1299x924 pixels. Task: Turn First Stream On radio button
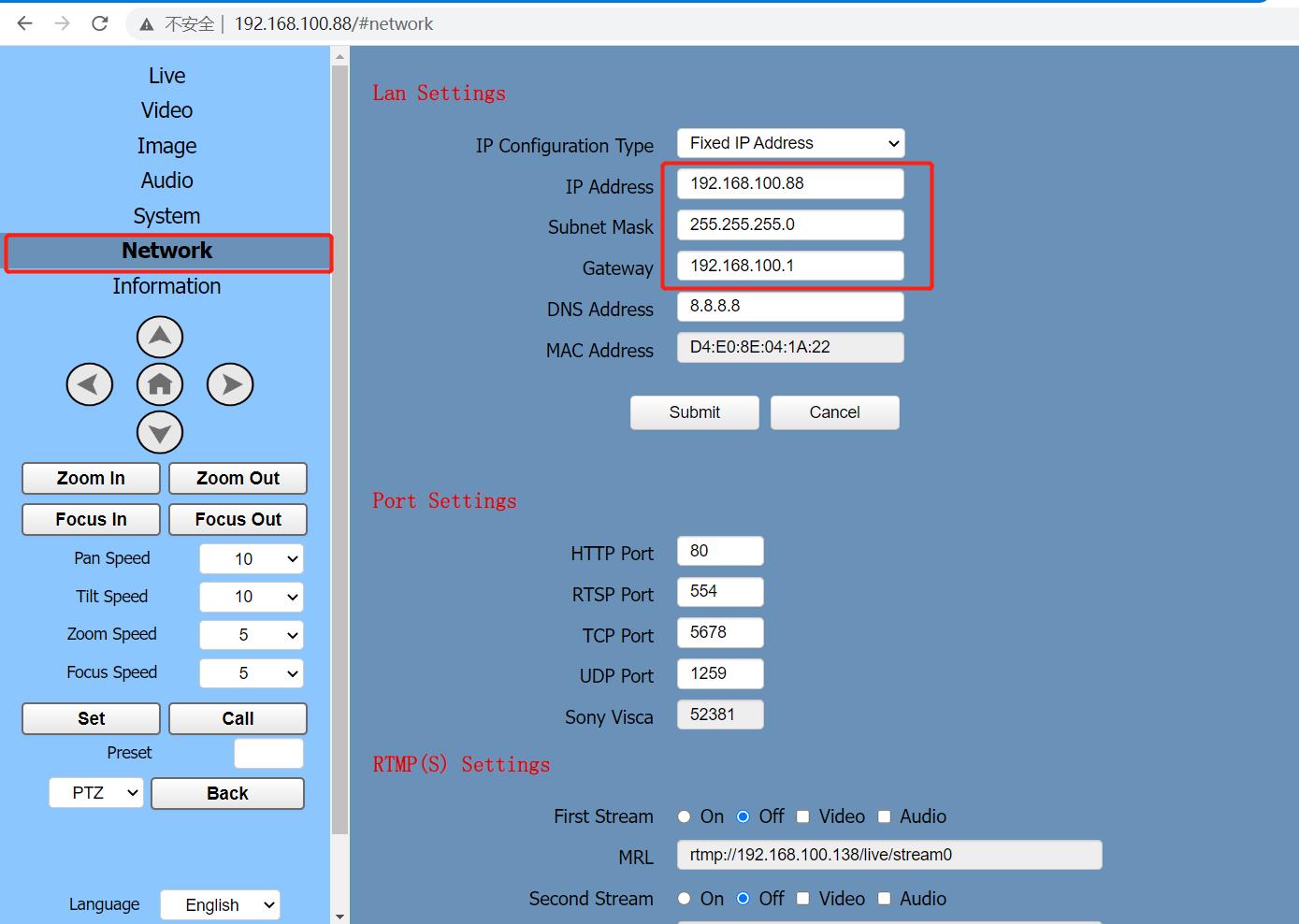(x=685, y=816)
